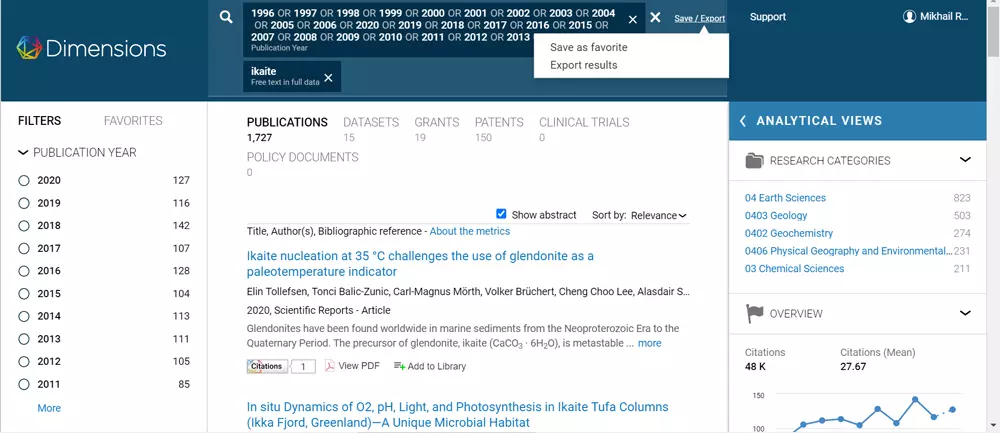Viewport: 1000px width, 433px height.
Task: Click Add to Library icon
Action: (x=399, y=366)
